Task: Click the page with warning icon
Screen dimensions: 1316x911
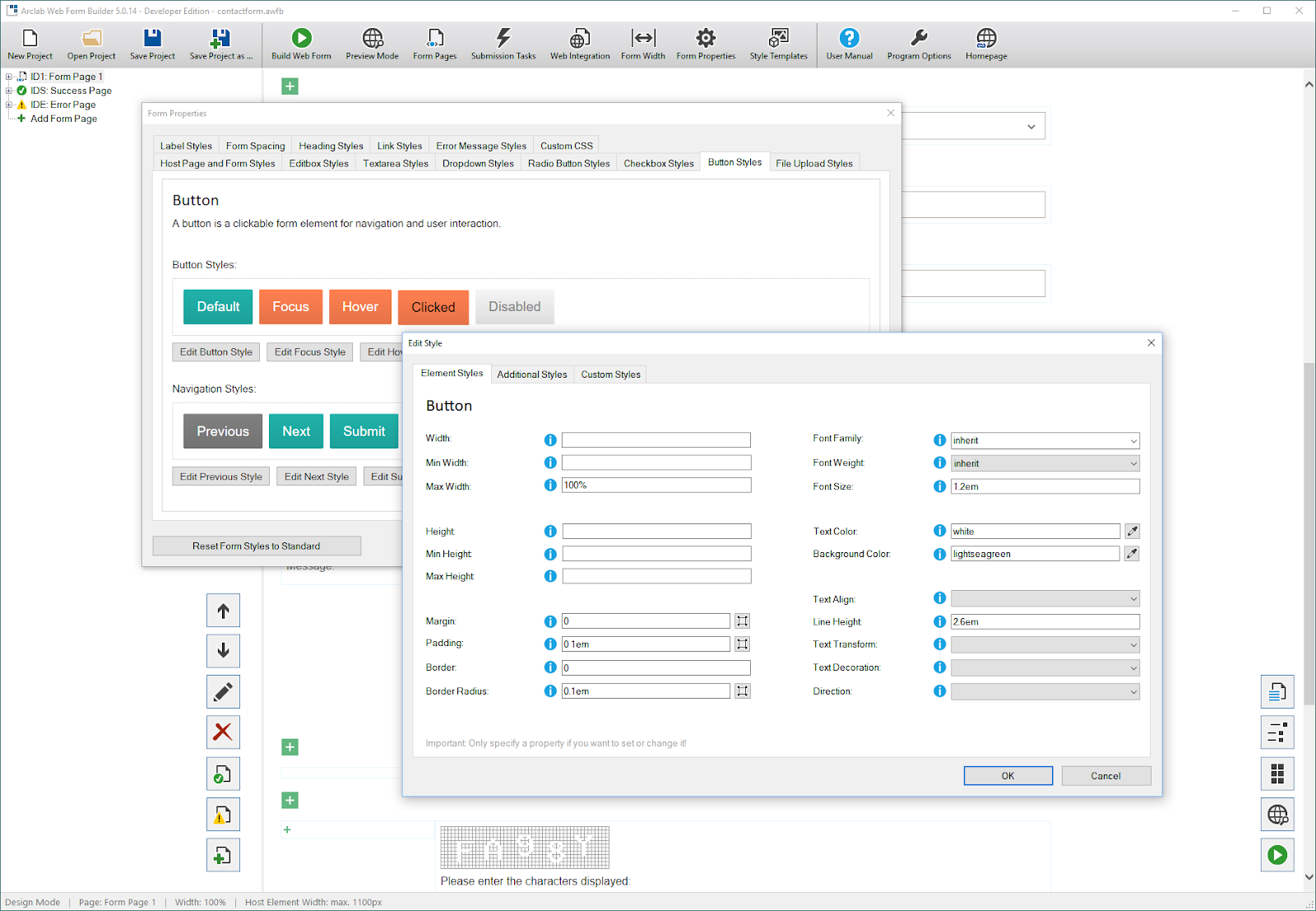Action: coord(223,815)
